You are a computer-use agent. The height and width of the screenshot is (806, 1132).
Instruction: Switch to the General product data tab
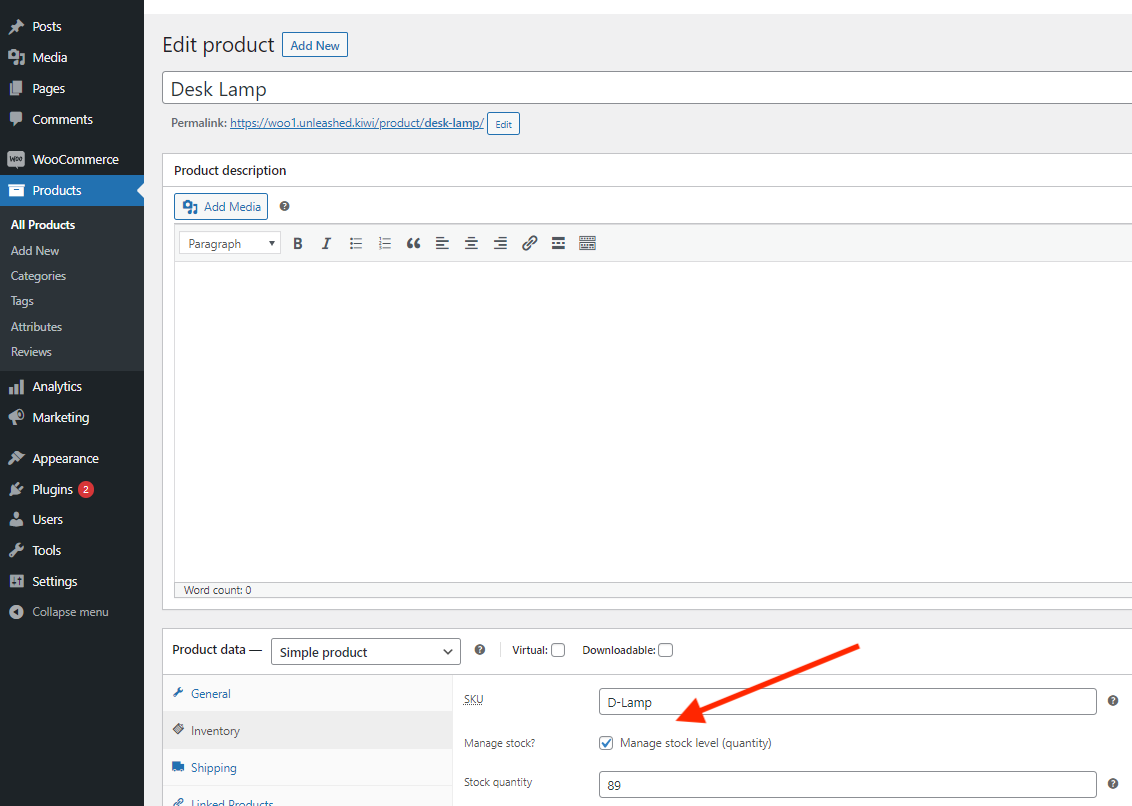[x=308, y=693]
